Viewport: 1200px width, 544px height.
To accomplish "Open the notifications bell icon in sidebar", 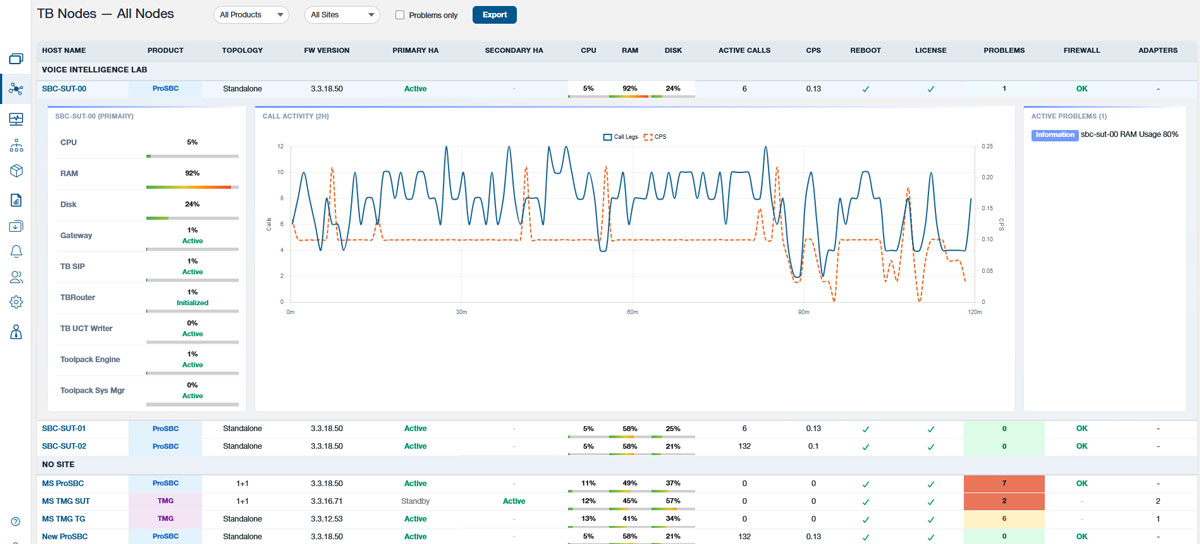I will click(16, 251).
